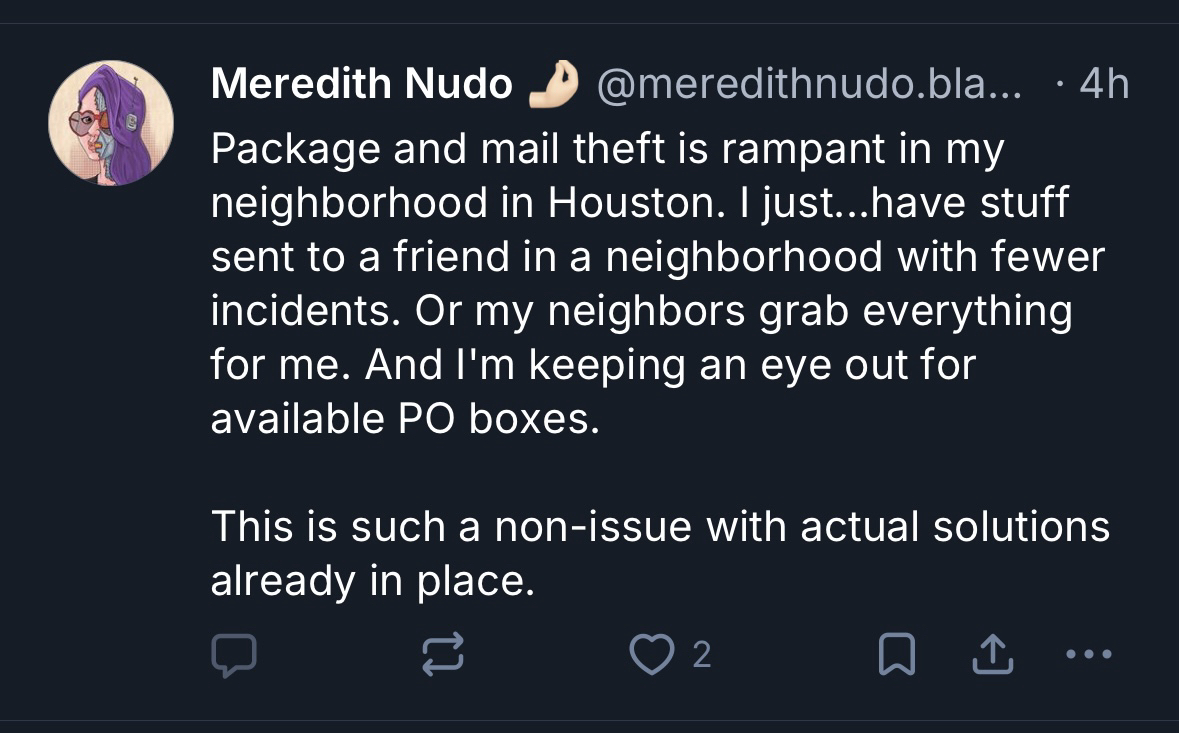Click the @meredithnudo.bla... handle
1179x733 pixels.
808,85
